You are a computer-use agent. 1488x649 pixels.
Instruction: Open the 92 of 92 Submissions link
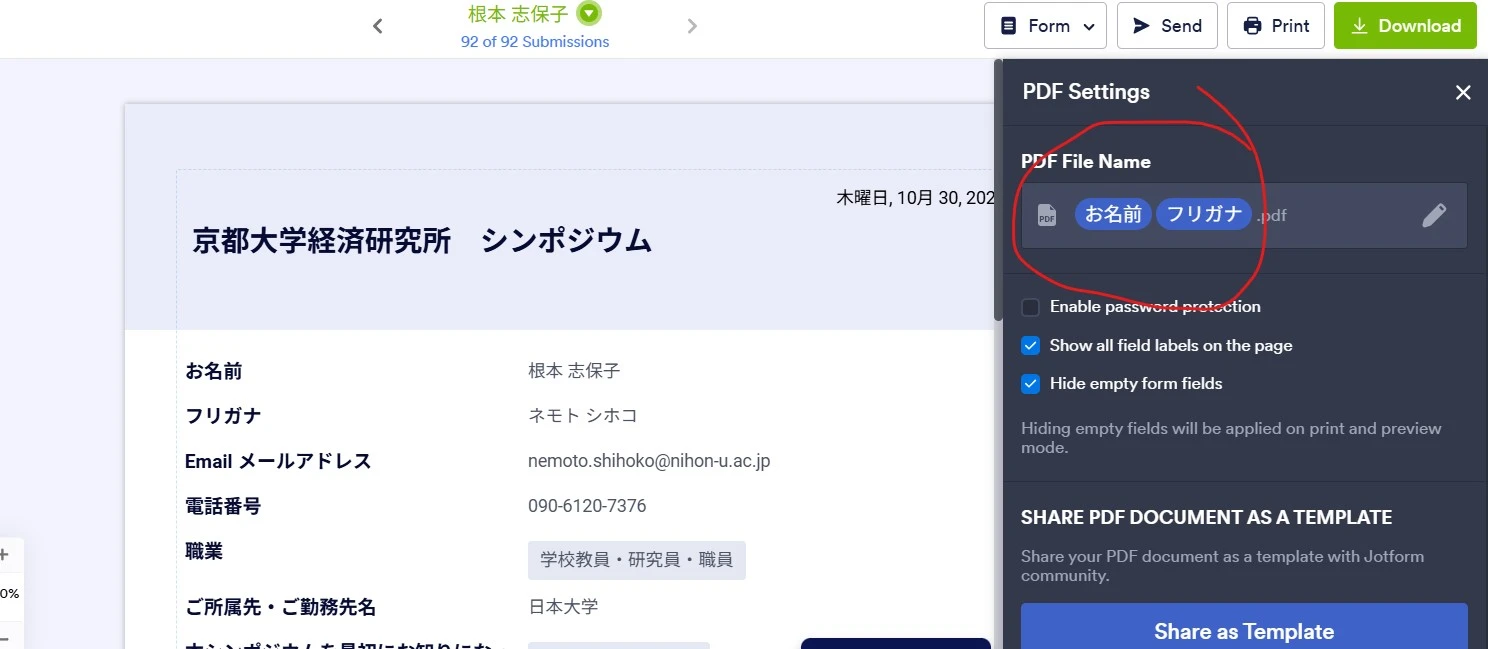(535, 42)
